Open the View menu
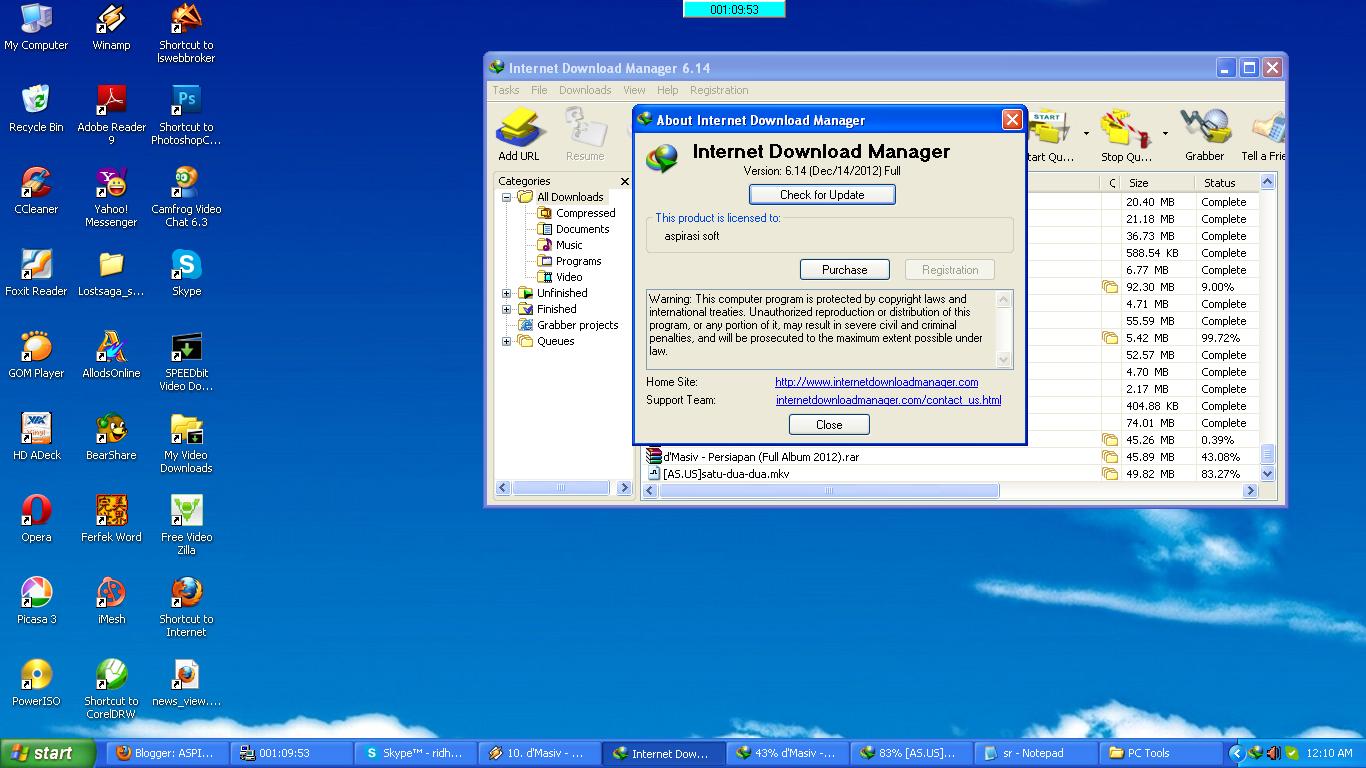The width and height of the screenshot is (1366, 768). 634,90
